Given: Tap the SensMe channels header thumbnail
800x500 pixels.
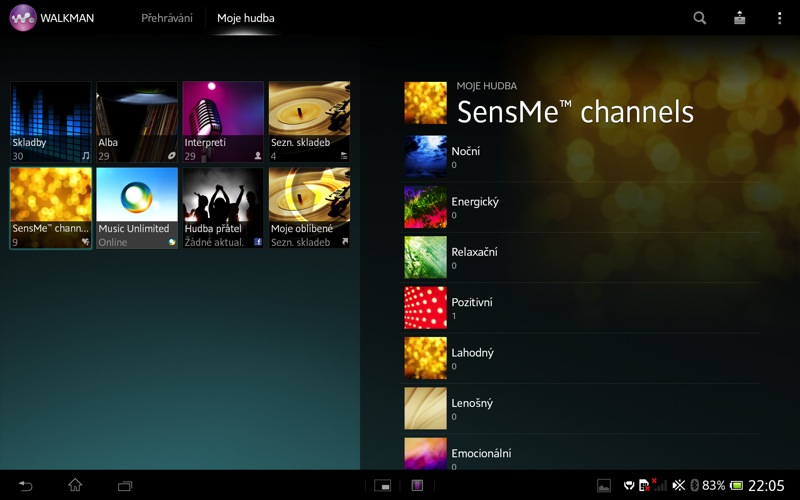Looking at the screenshot, I should 426,103.
